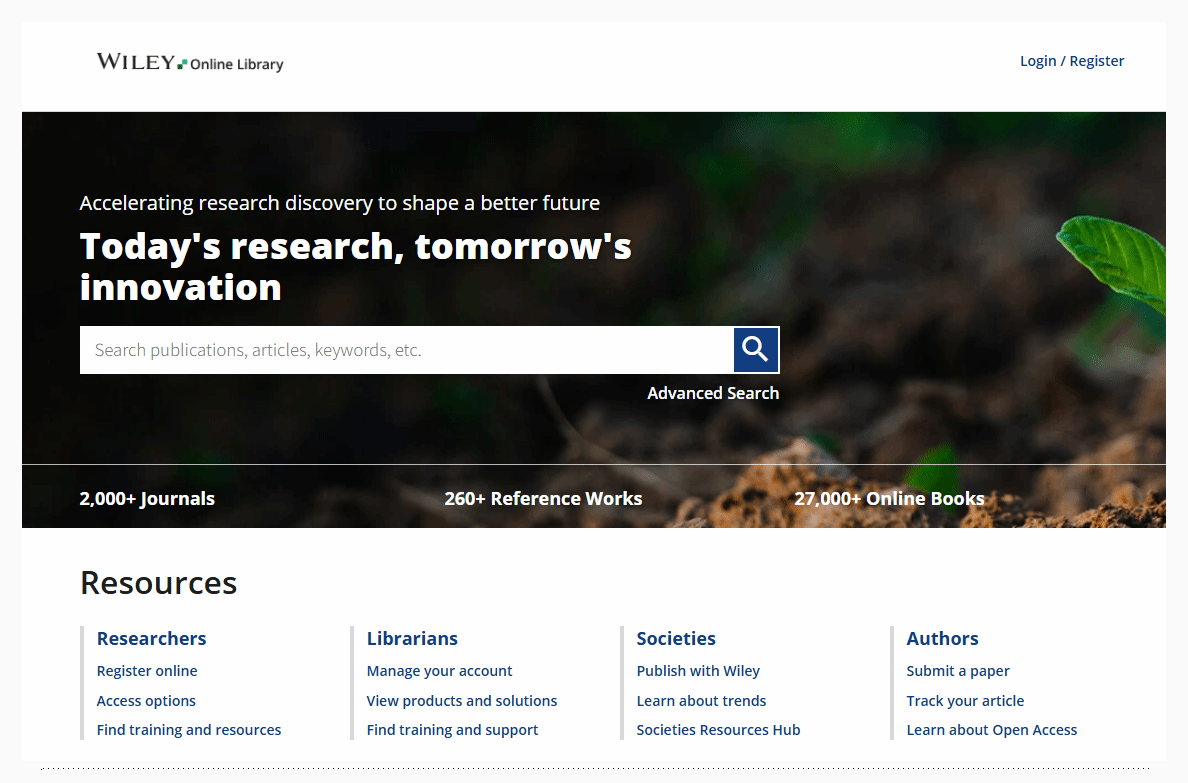Click Submit a paper link

tap(958, 671)
